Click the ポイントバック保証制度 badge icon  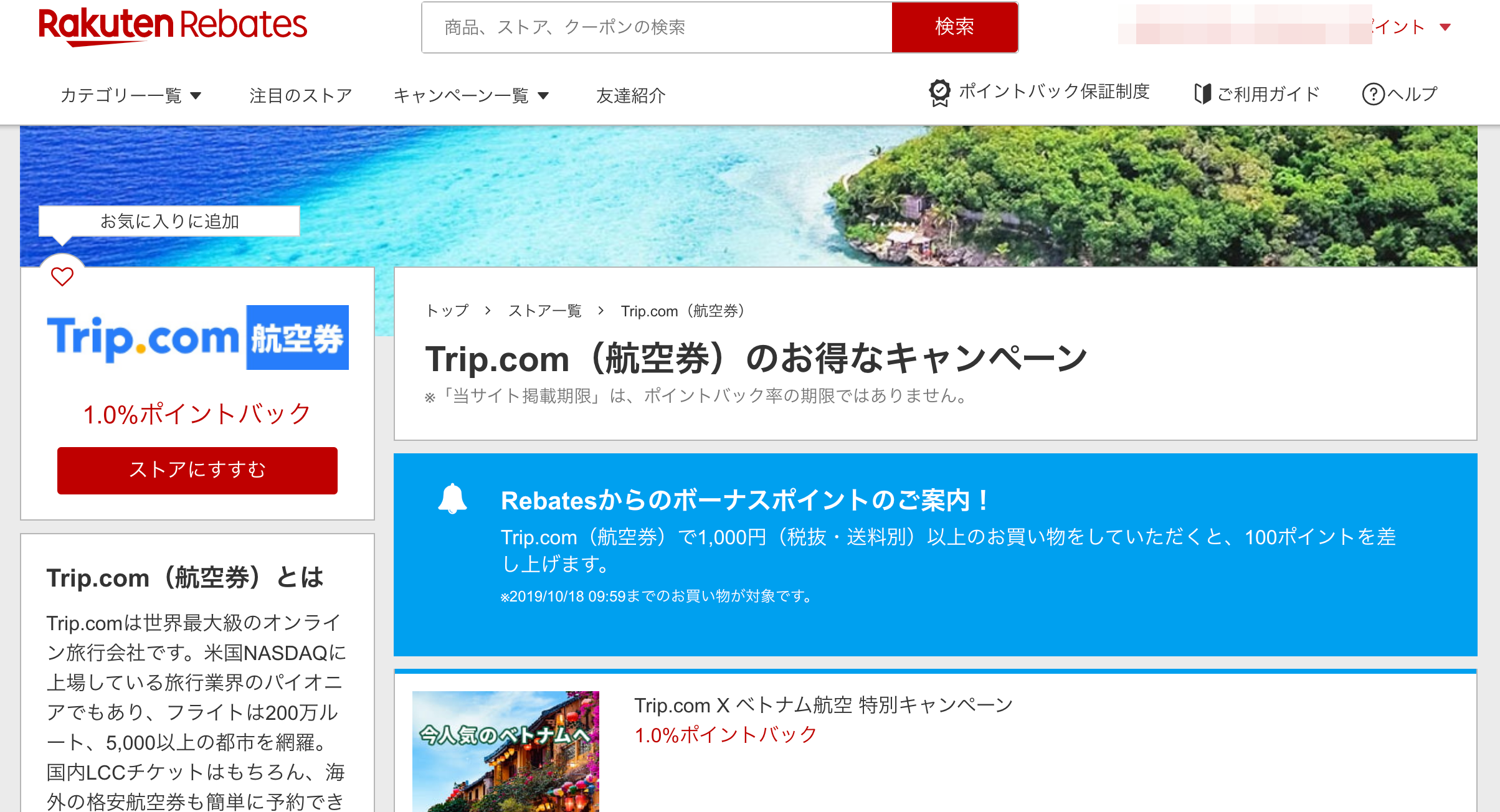(939, 93)
